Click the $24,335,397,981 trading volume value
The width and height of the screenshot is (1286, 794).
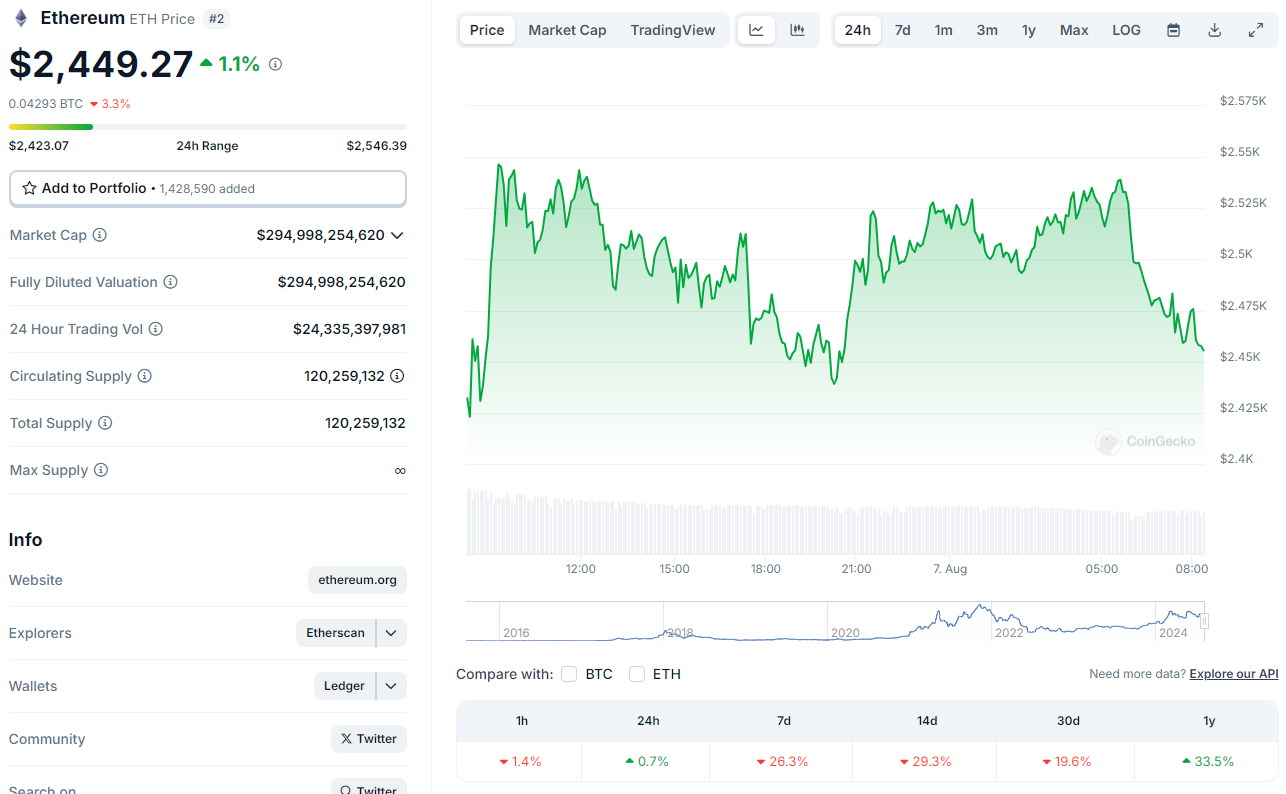pyautogui.click(x=349, y=329)
